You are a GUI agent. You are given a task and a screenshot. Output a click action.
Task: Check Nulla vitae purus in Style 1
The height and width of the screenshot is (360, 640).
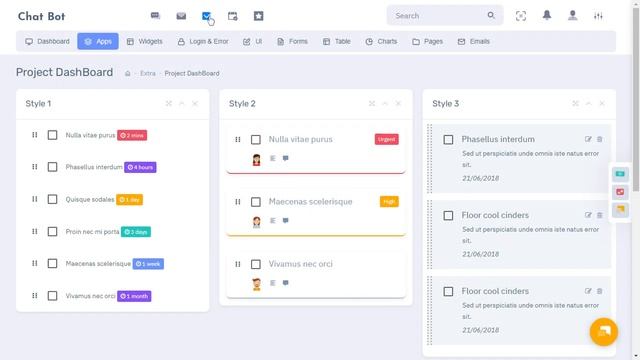click(52, 135)
